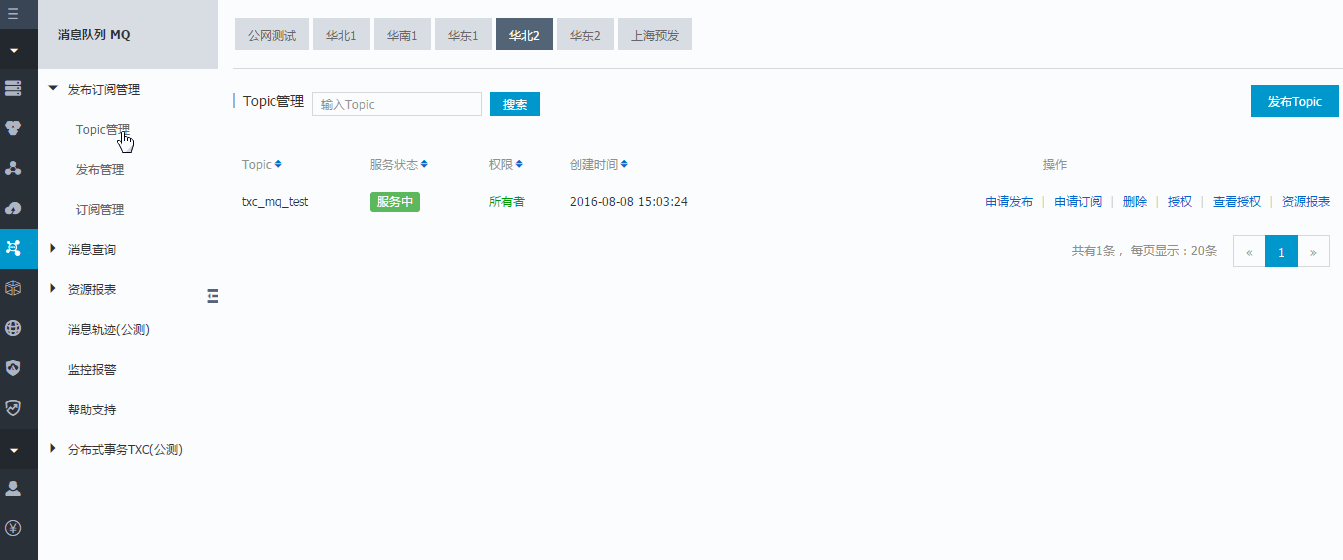Image resolution: width=1343 pixels, height=560 pixels.
Task: Open the server stack icon in sidebar
Action: (x=13, y=89)
